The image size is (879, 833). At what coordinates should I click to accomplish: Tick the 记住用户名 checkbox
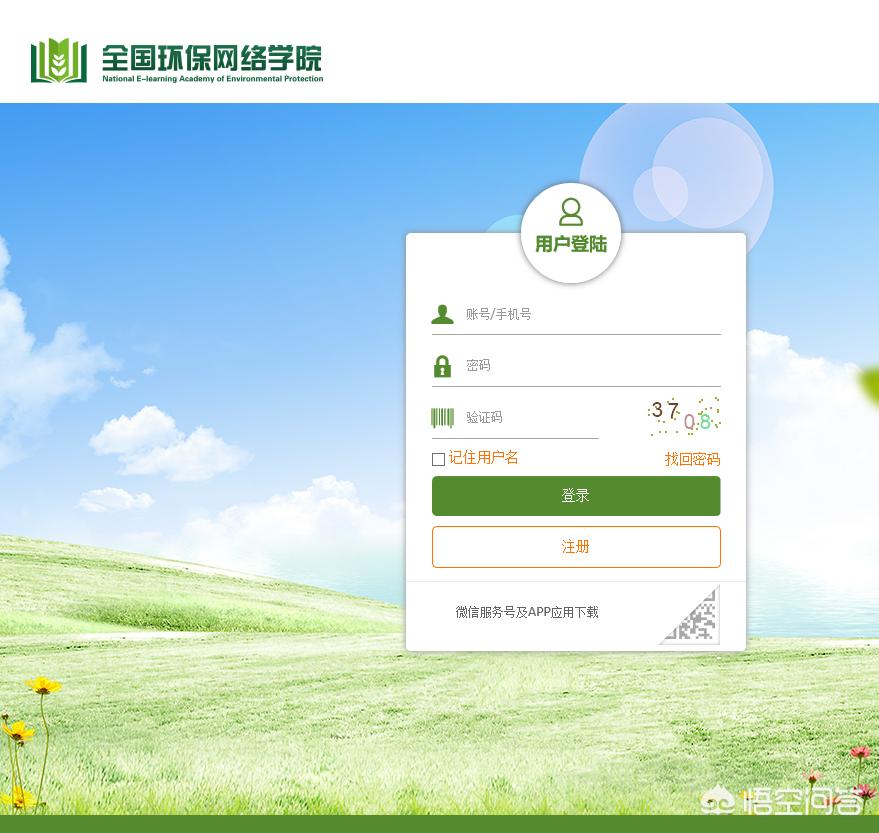(x=438, y=460)
